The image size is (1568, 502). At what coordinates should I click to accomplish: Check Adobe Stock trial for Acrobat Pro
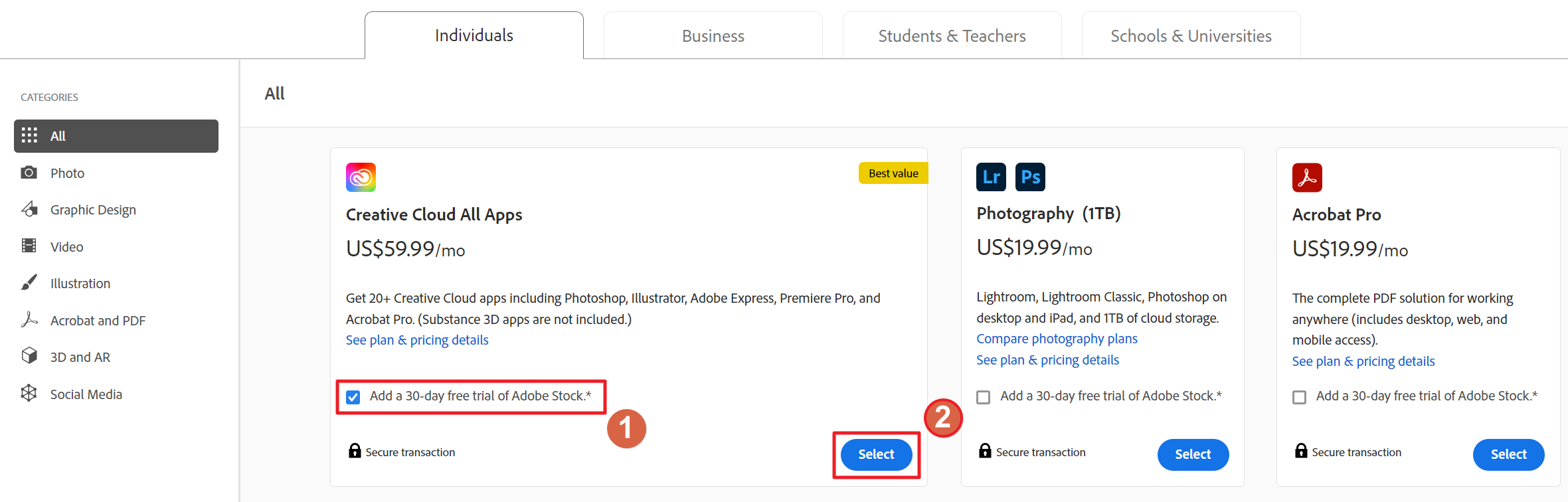(1300, 397)
